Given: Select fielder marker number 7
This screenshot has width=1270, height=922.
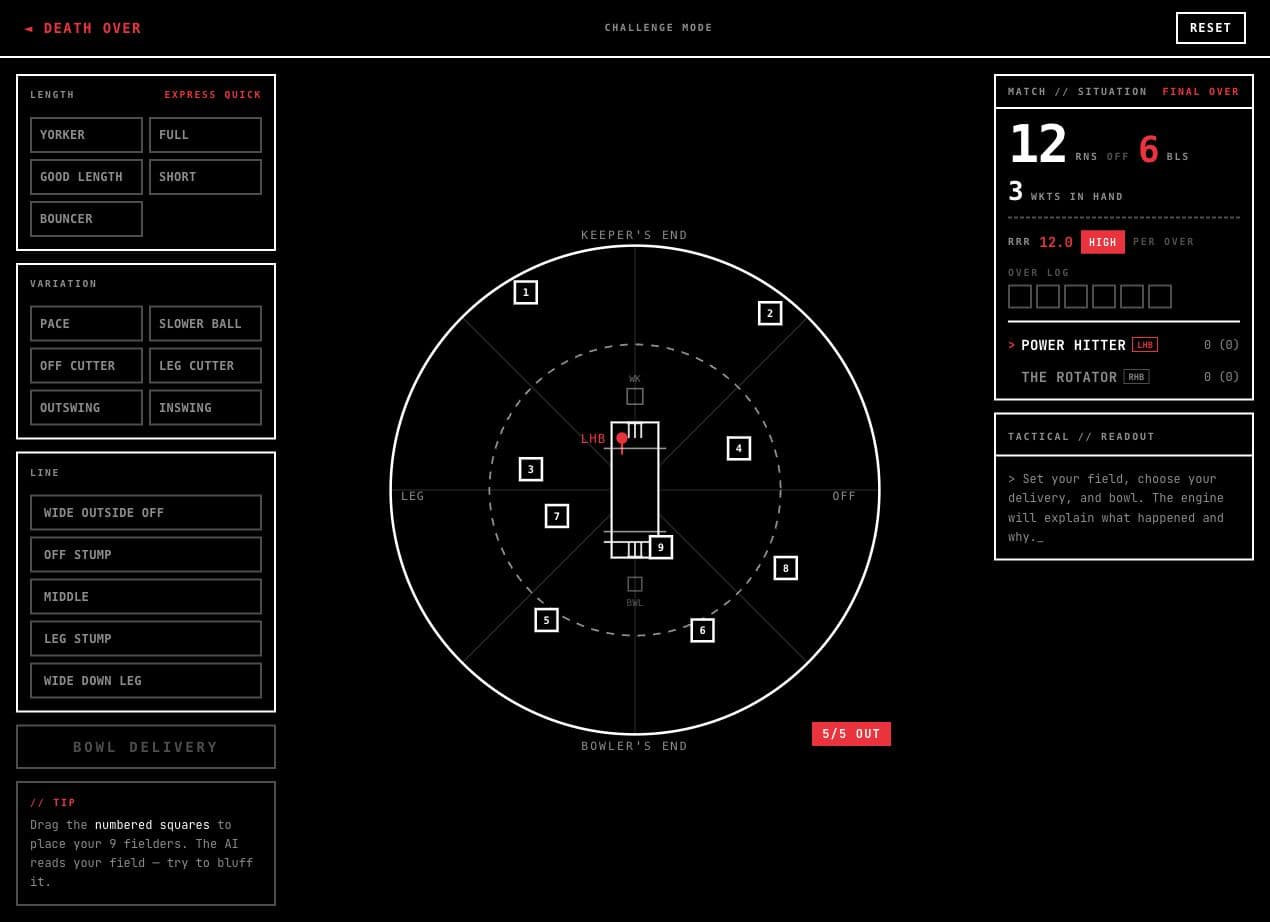Looking at the screenshot, I should [x=557, y=516].
